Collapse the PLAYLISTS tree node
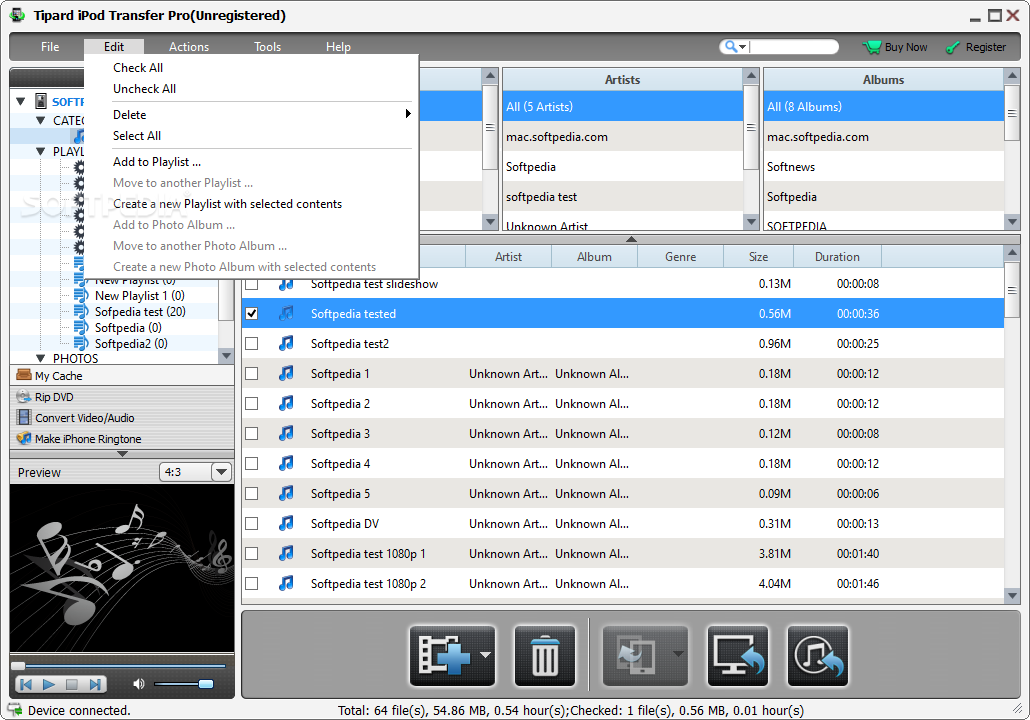 click(x=41, y=151)
